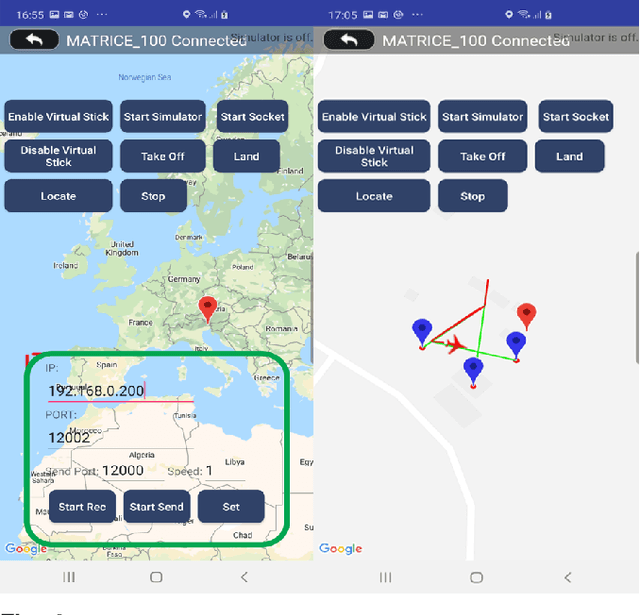Screen dimensions: 640x615
Task: Tap Android back button on right phone
Action: coord(568,577)
